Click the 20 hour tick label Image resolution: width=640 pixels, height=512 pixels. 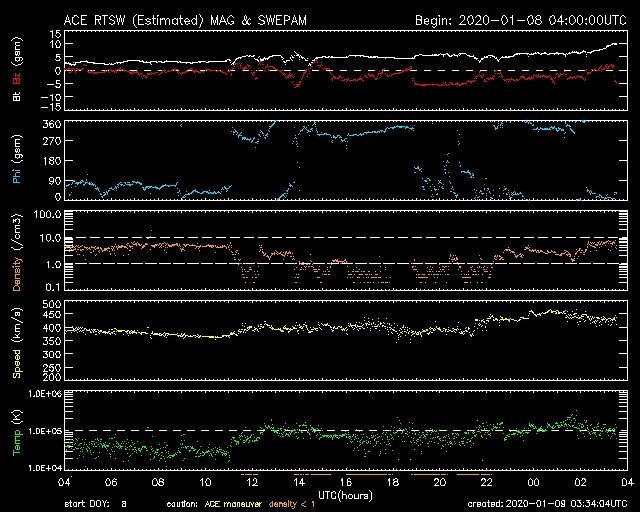click(439, 481)
